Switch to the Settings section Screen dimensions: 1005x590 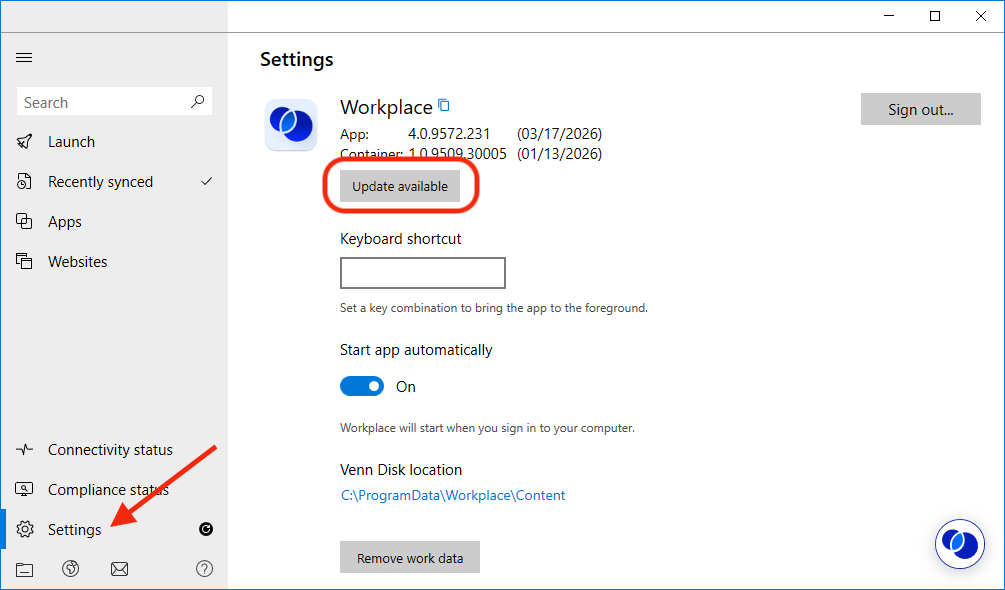[74, 529]
